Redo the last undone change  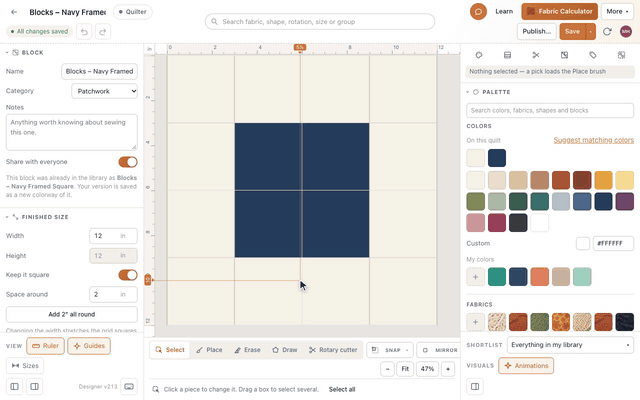click(103, 32)
